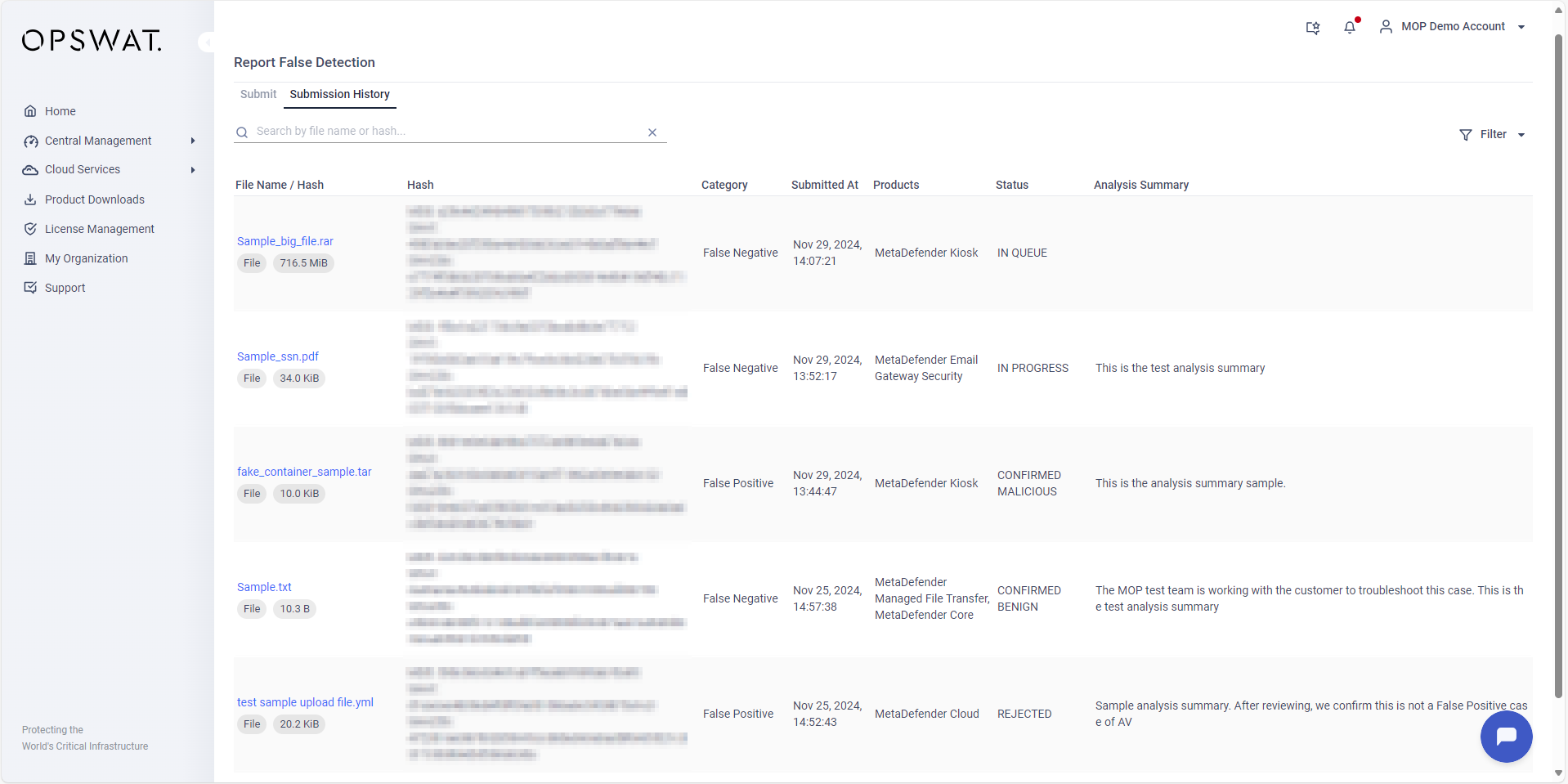Open Product Downloads menu item
Image resolution: width=1568 pixels, height=784 pixels.
[x=95, y=199]
